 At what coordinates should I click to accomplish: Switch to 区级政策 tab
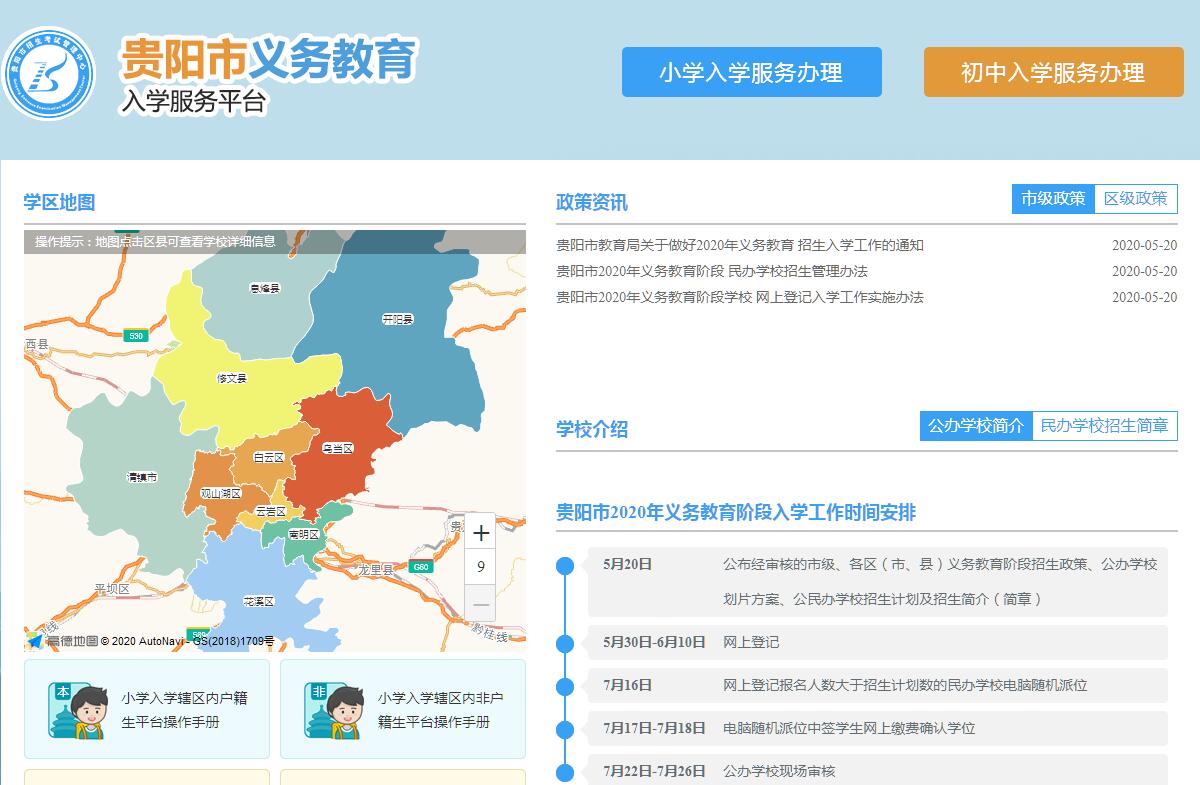click(x=1135, y=199)
